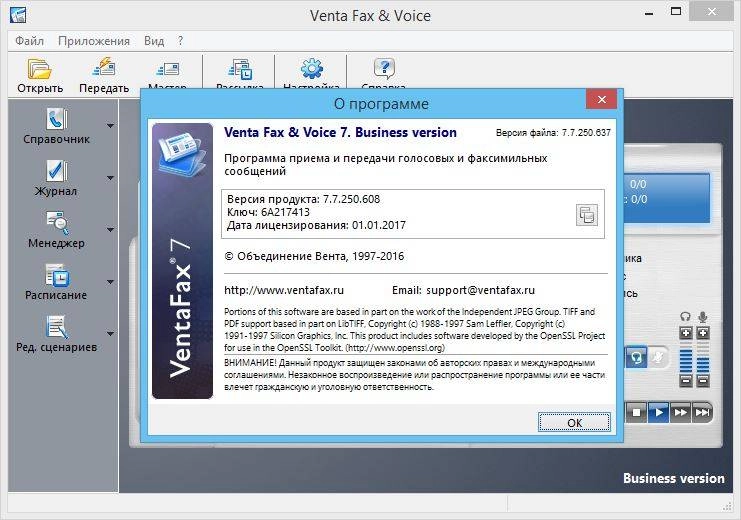Click the Venta Fax app icon in title bar

[18, 15]
